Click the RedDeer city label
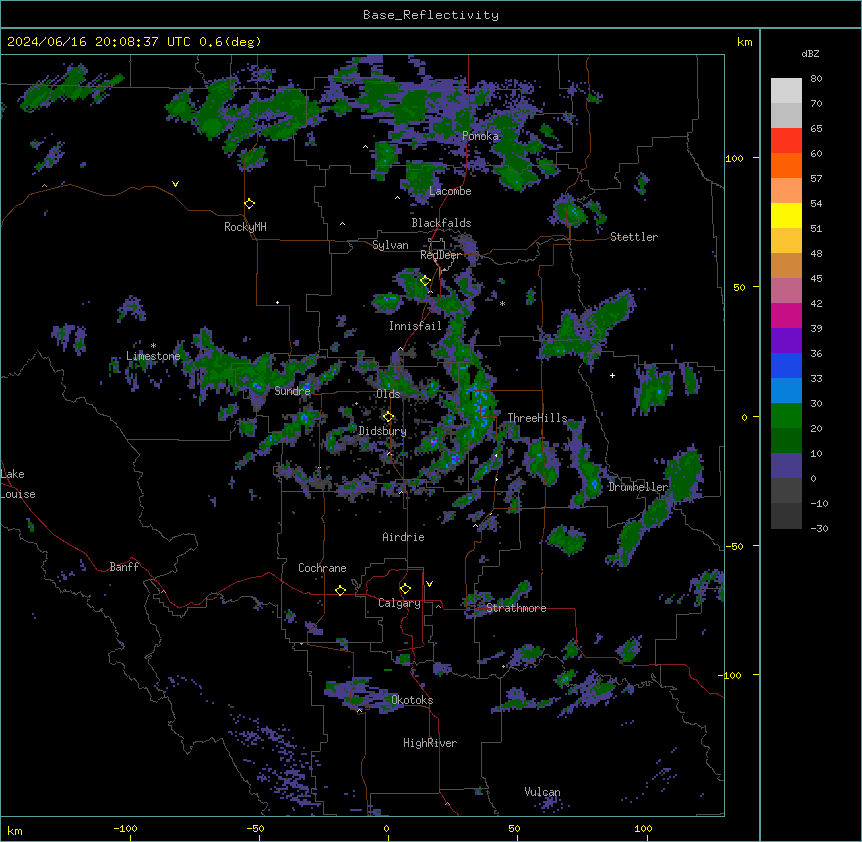862x842 pixels. point(440,255)
